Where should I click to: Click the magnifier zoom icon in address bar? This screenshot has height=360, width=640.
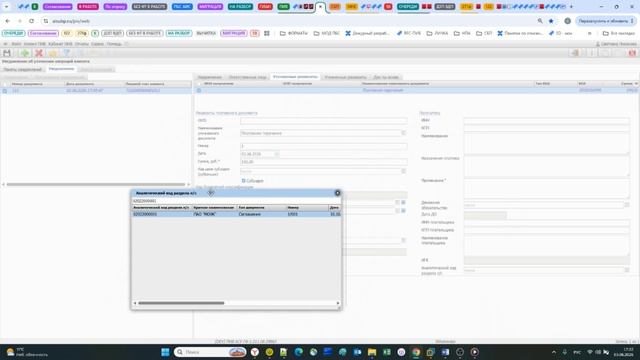[x=540, y=21]
